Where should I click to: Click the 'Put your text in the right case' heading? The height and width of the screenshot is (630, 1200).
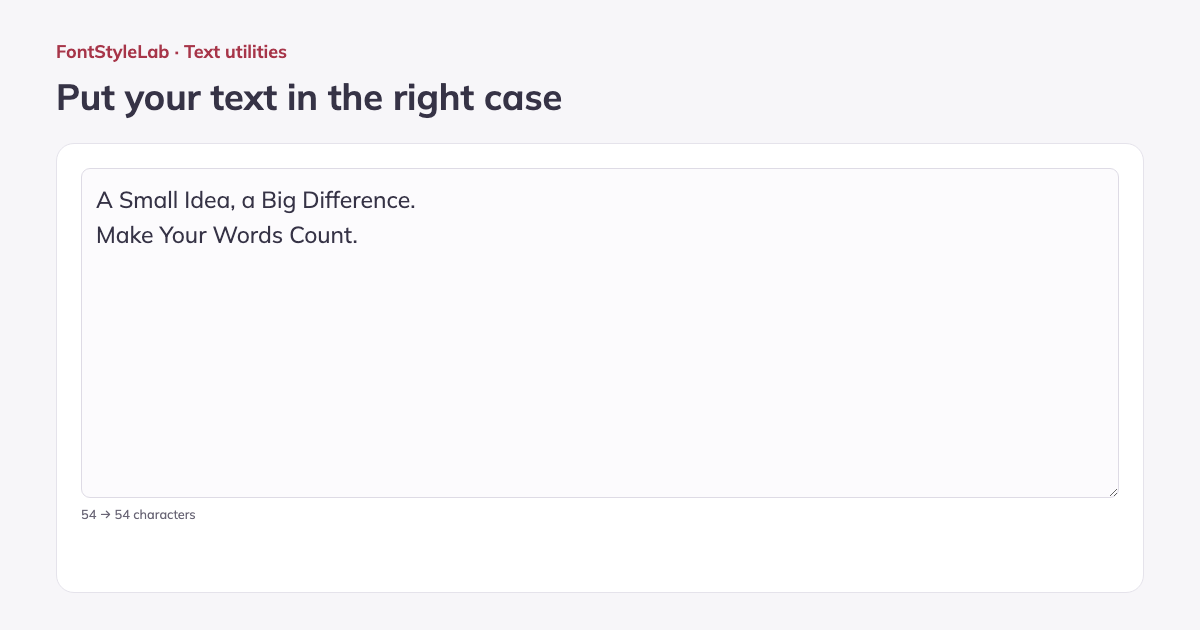click(x=309, y=98)
